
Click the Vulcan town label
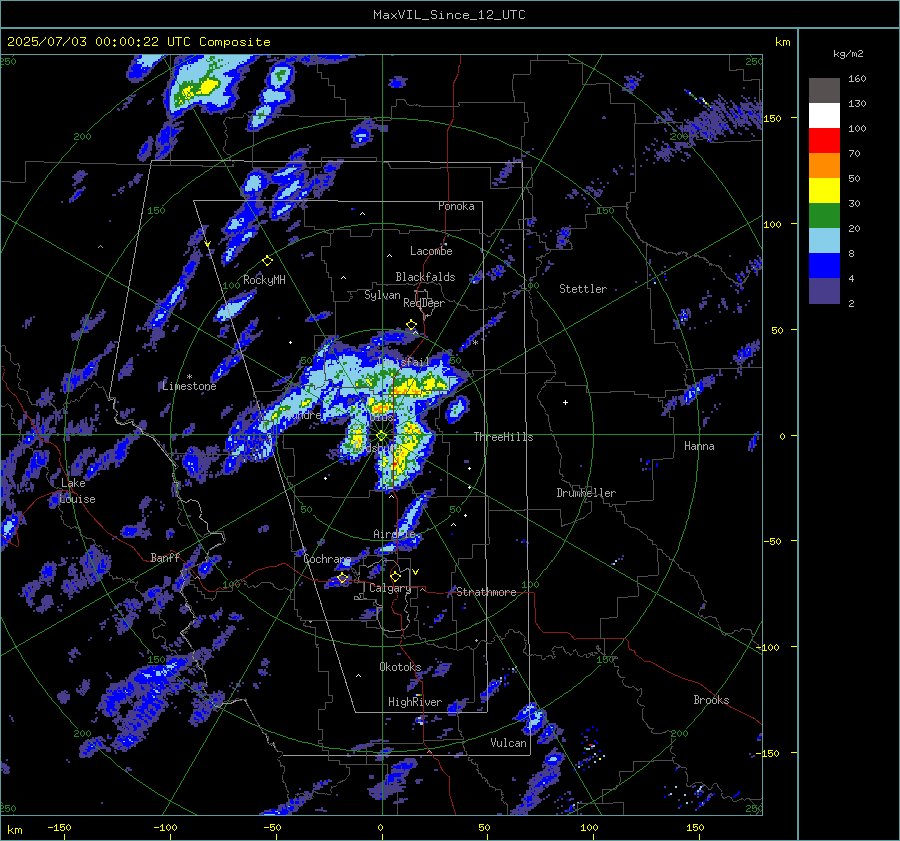point(508,743)
